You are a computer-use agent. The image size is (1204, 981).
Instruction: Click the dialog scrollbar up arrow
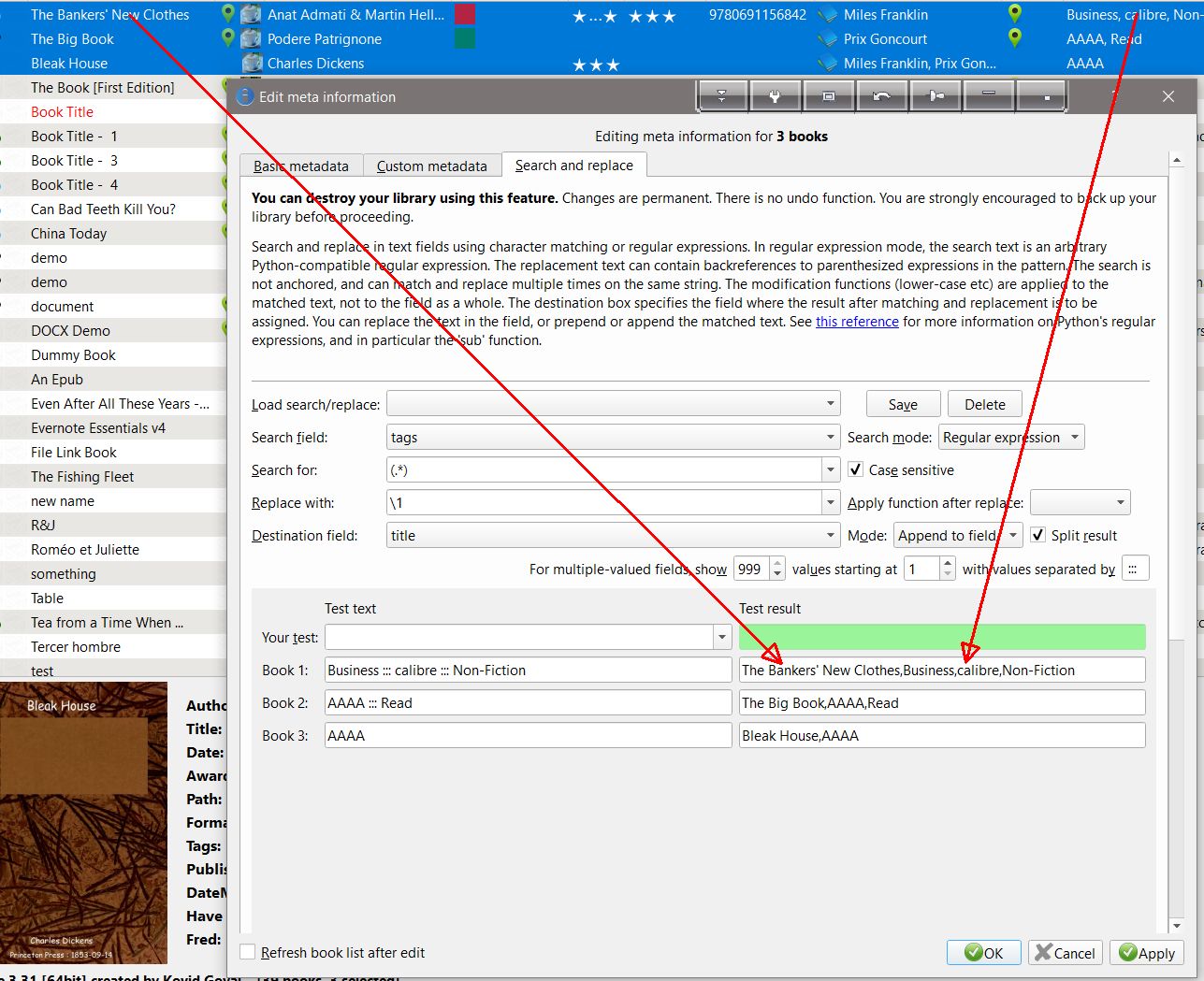[1177, 160]
